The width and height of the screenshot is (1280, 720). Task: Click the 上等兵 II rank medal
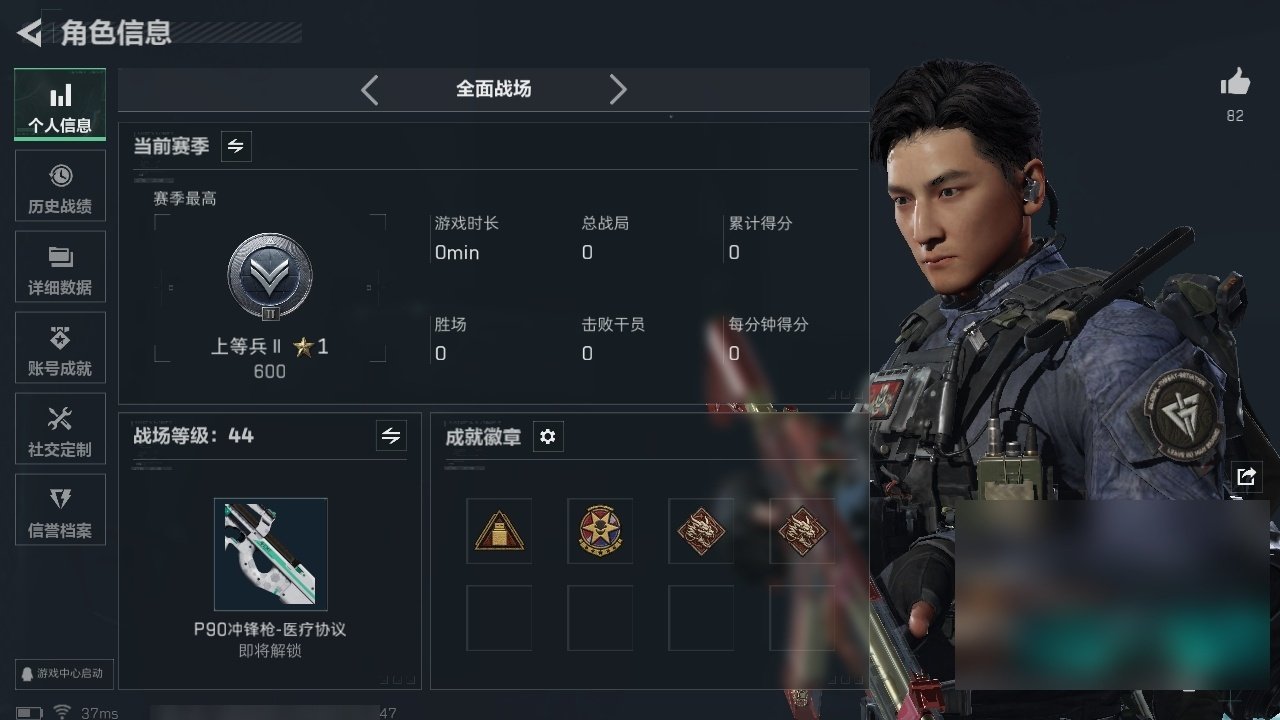(x=270, y=277)
